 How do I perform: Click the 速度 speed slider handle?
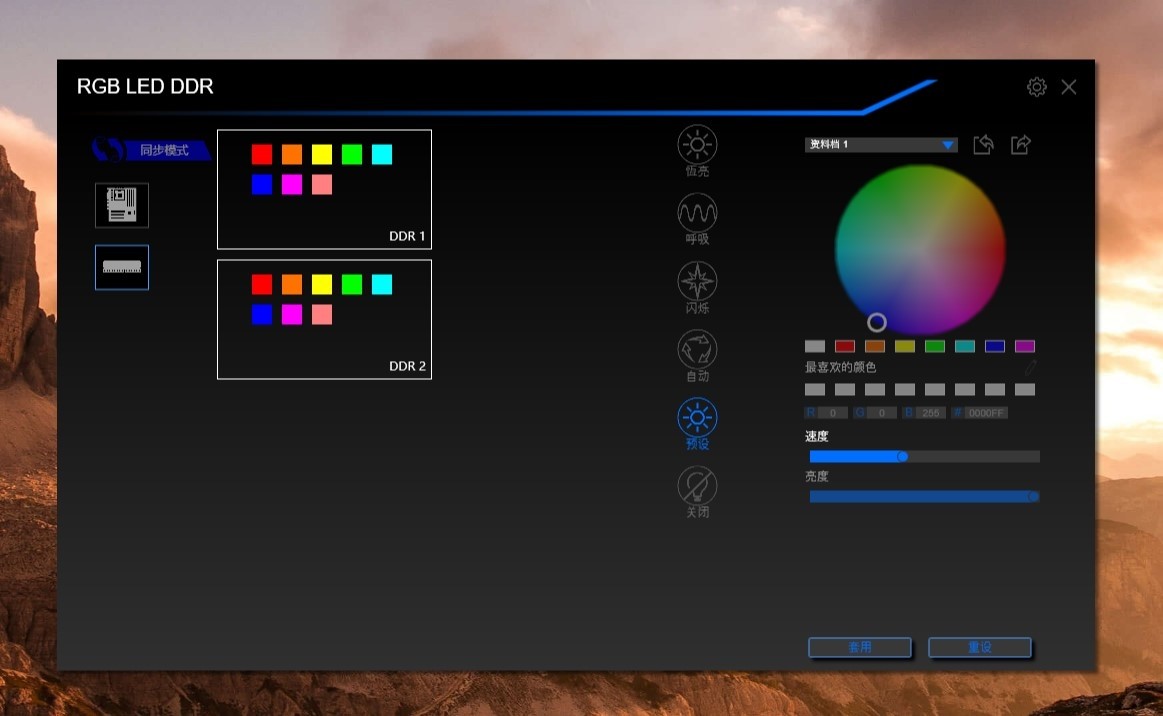tap(902, 456)
